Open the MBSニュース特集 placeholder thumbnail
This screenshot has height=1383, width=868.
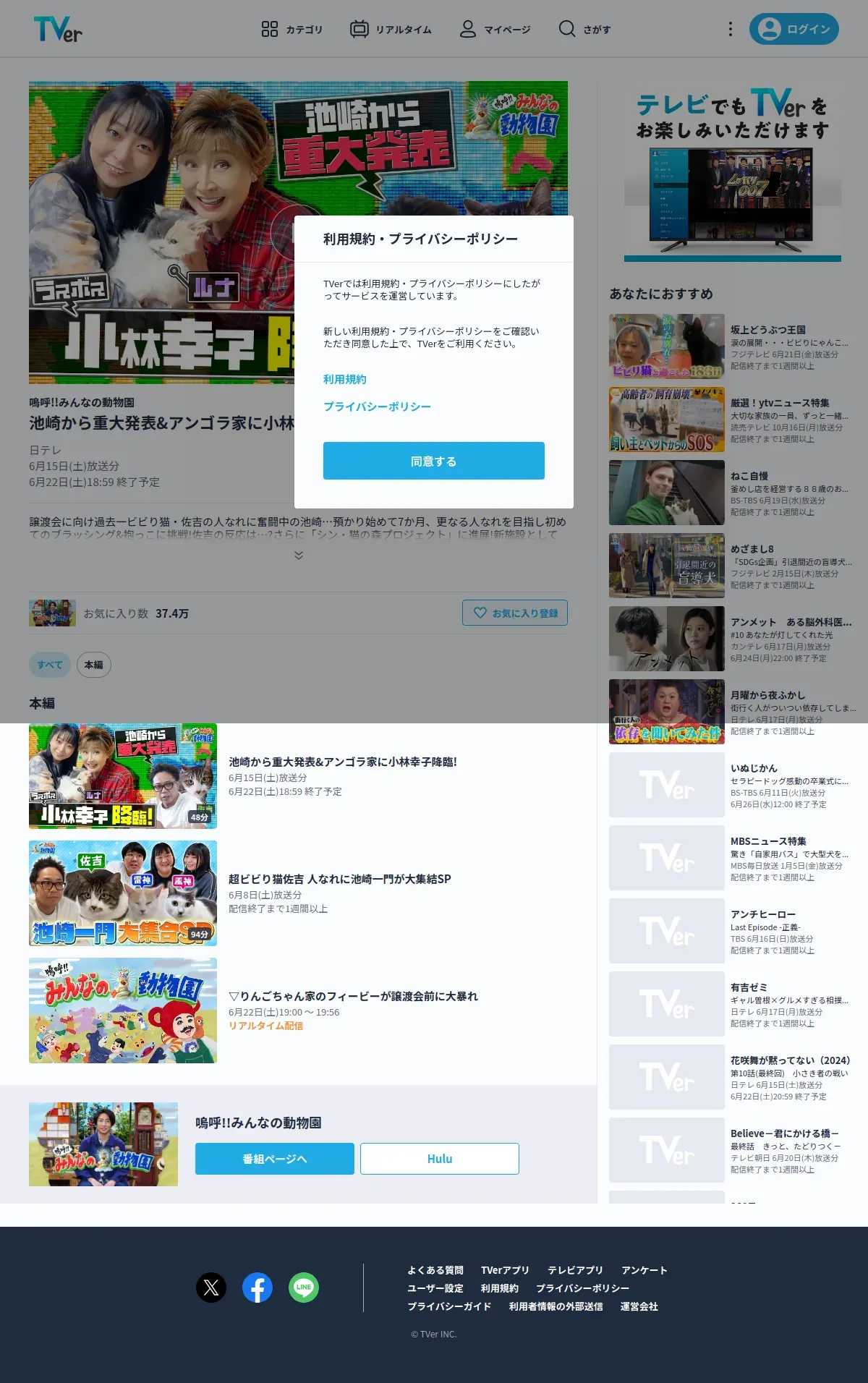(667, 858)
